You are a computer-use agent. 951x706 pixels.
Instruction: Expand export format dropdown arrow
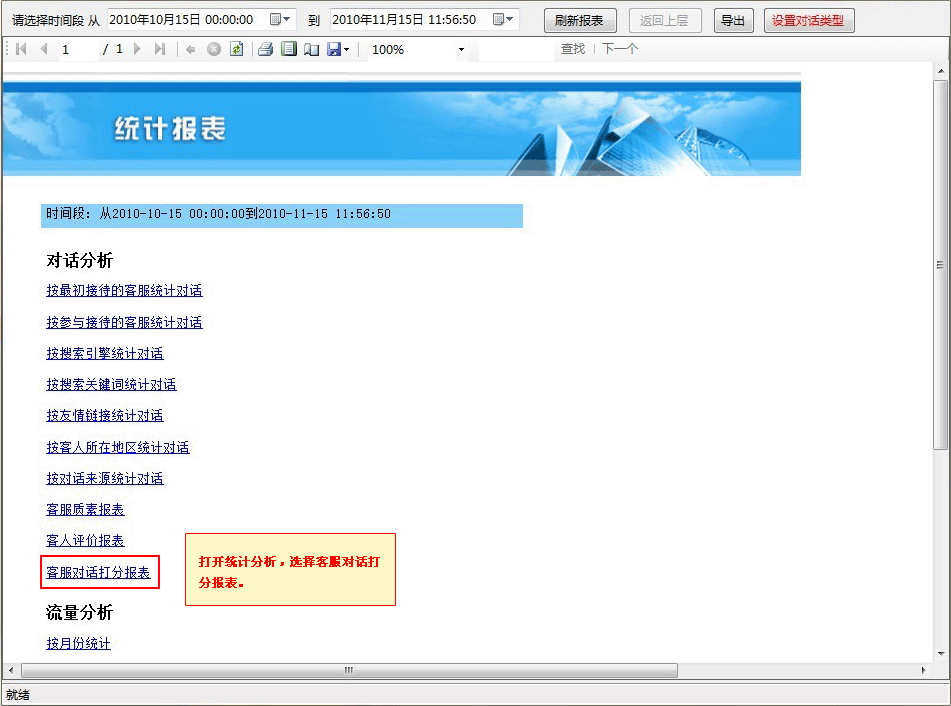click(346, 50)
